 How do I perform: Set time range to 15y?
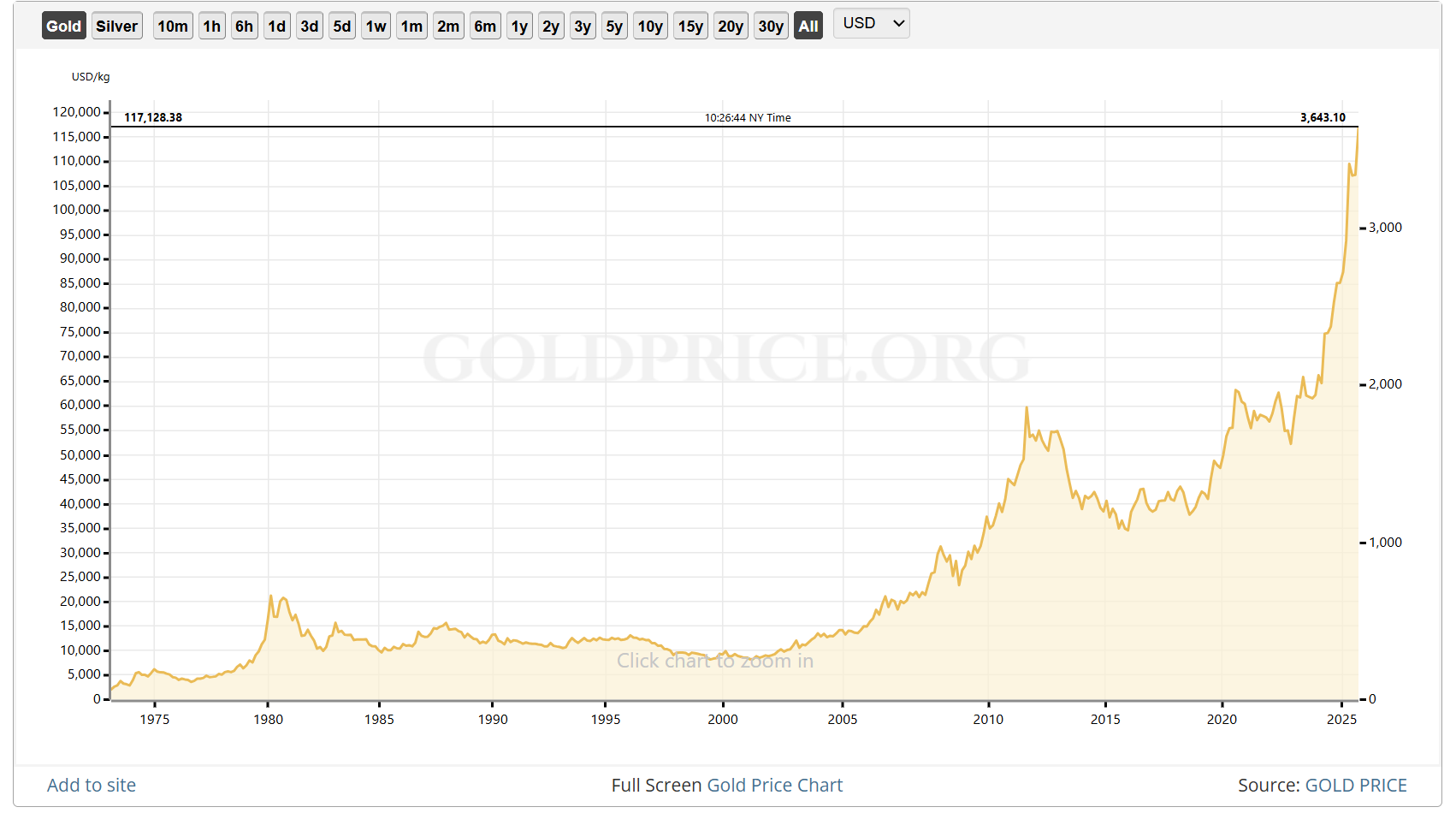690,26
